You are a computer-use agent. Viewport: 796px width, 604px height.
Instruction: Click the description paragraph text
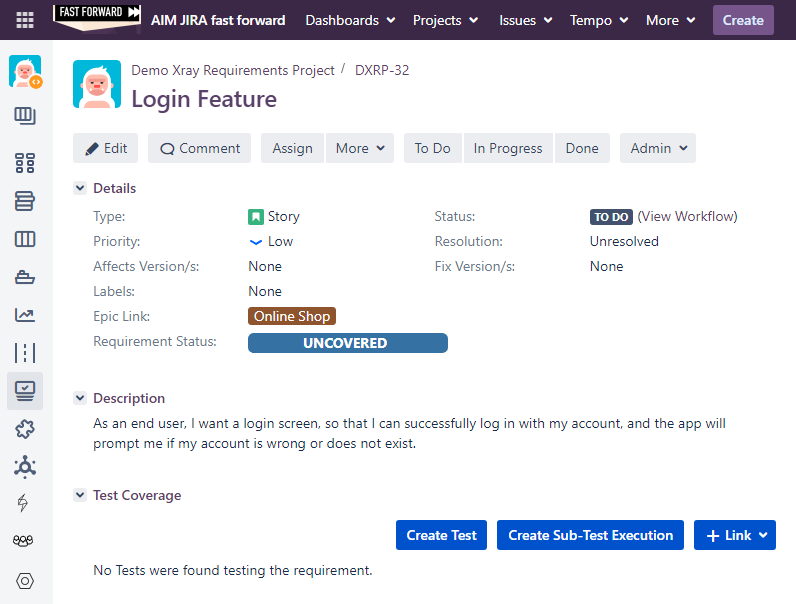(x=409, y=433)
